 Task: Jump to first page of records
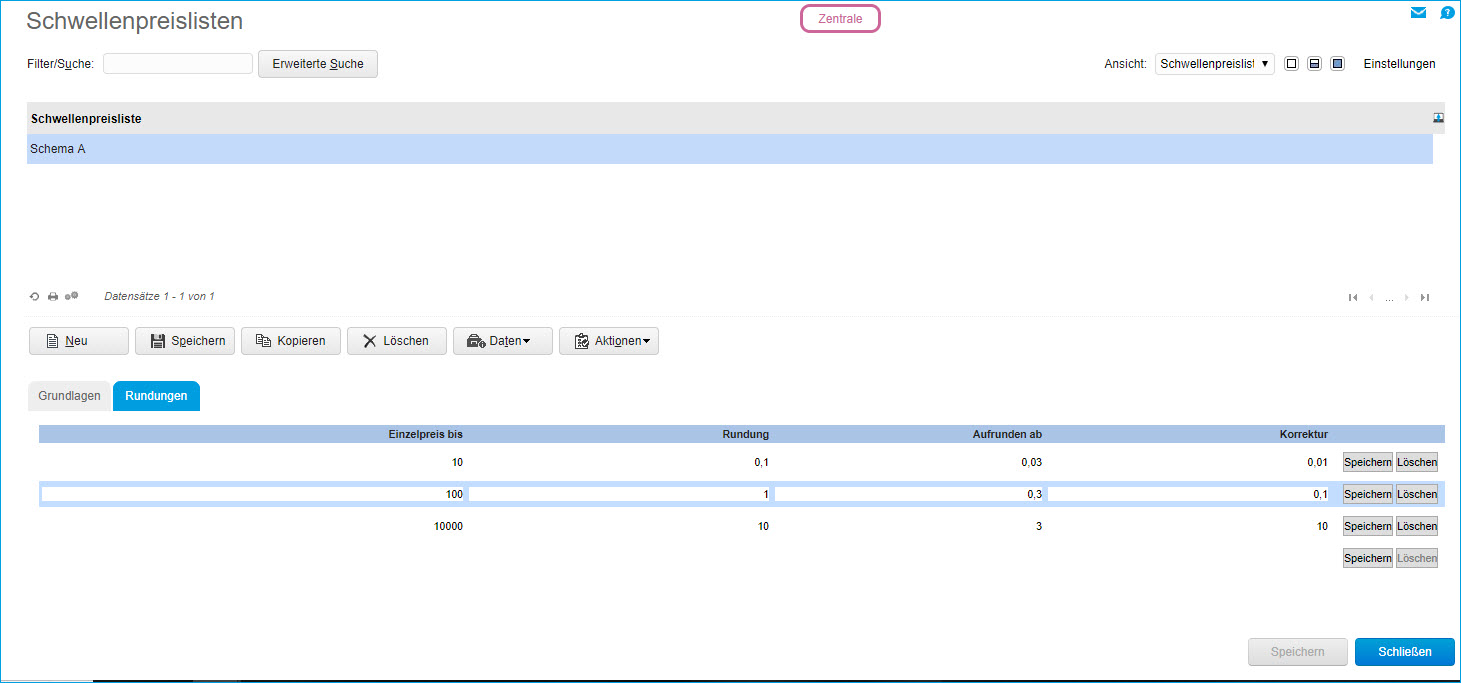[x=1353, y=297]
